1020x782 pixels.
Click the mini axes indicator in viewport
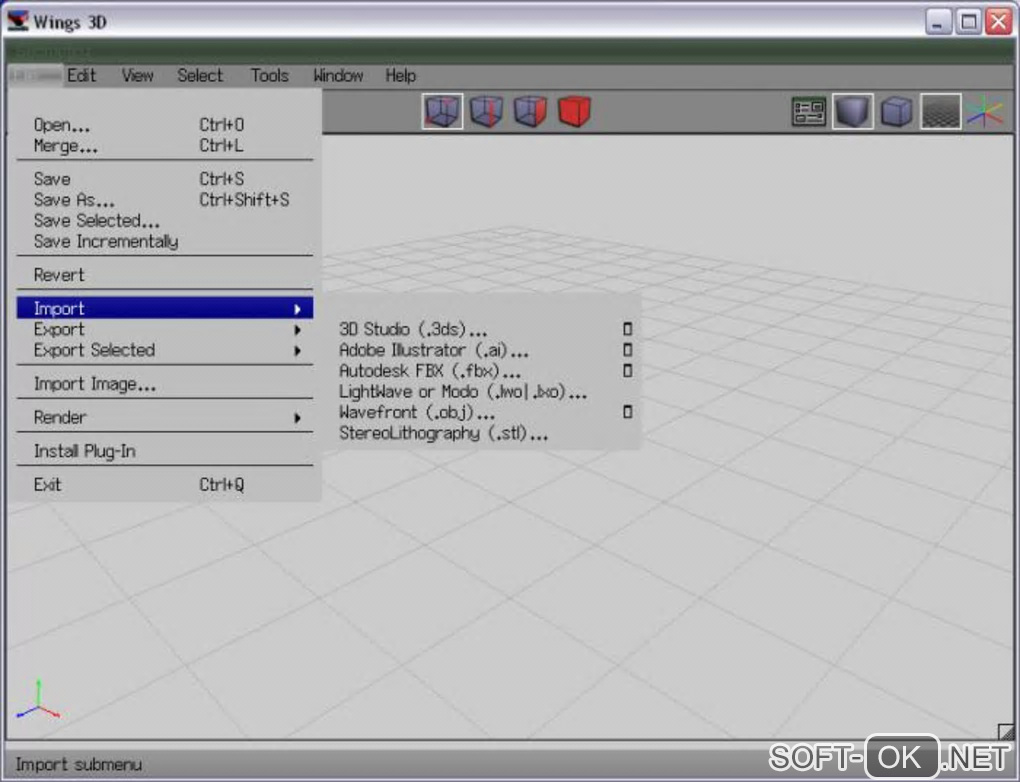coord(38,699)
